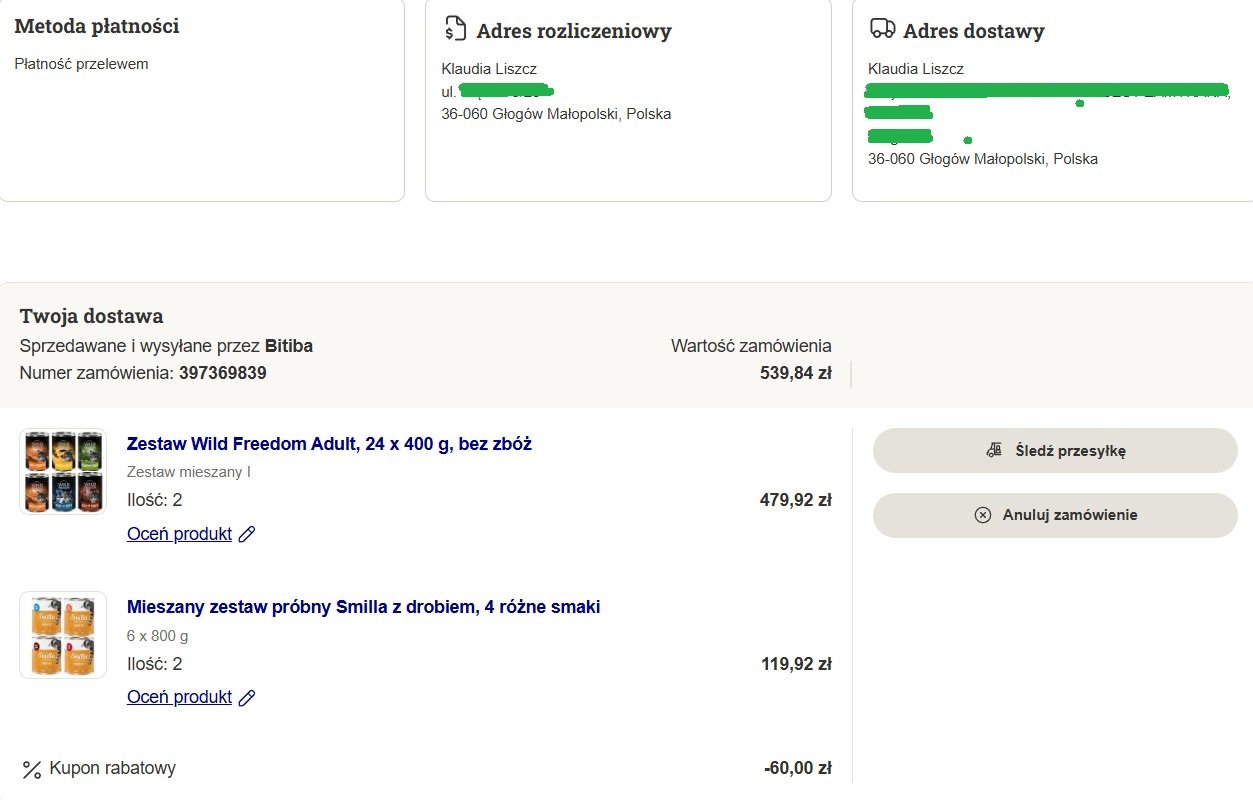
Task: Open Mieszany zestaw próbny Smilla product link
Action: pos(363,607)
